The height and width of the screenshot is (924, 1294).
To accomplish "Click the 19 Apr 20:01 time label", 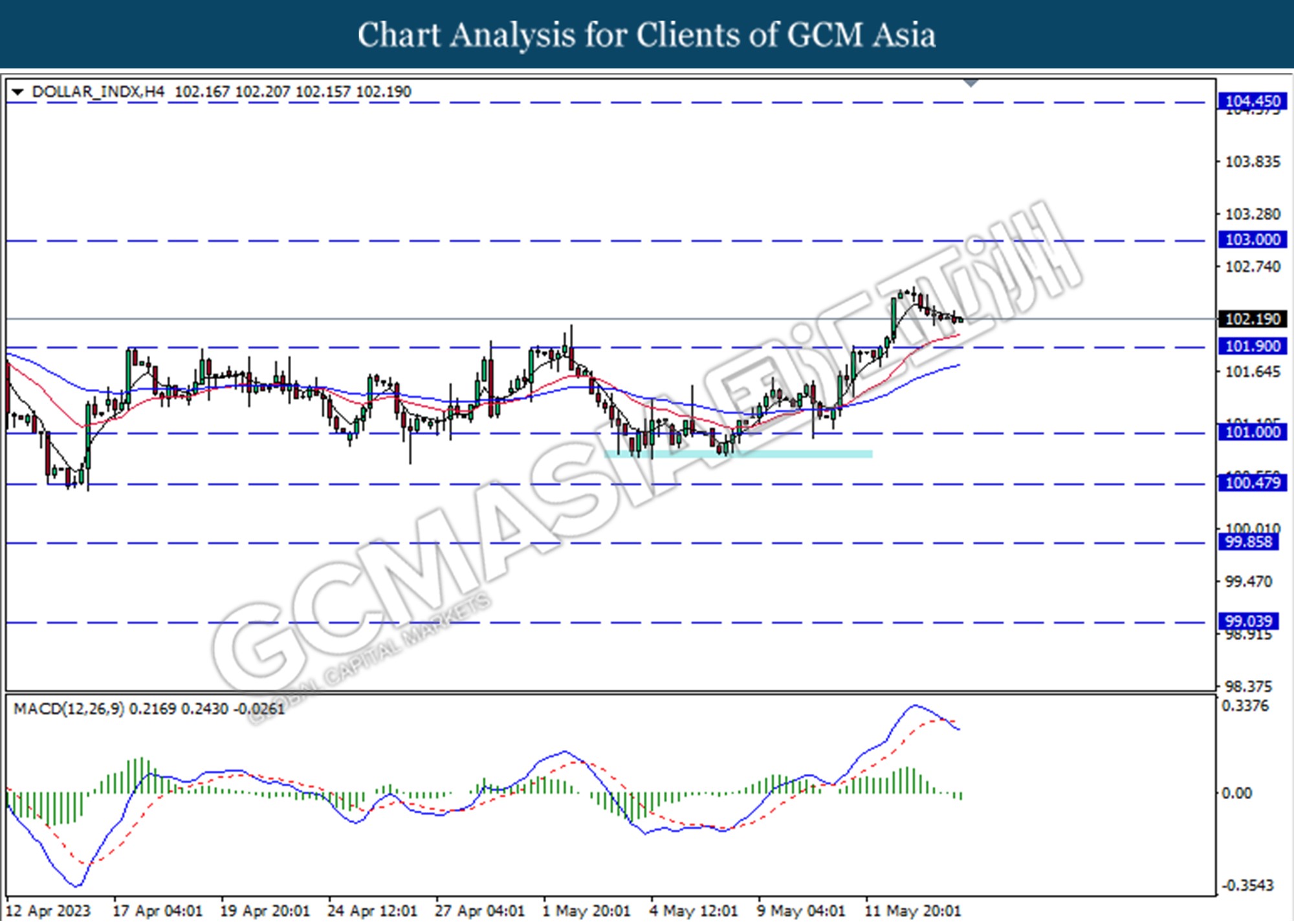I will point(265,911).
